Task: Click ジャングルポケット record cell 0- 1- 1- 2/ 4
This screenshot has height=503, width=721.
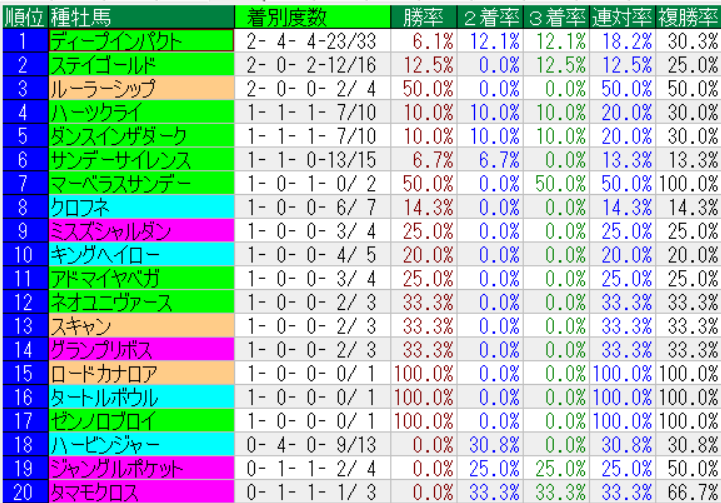Action: point(312,469)
